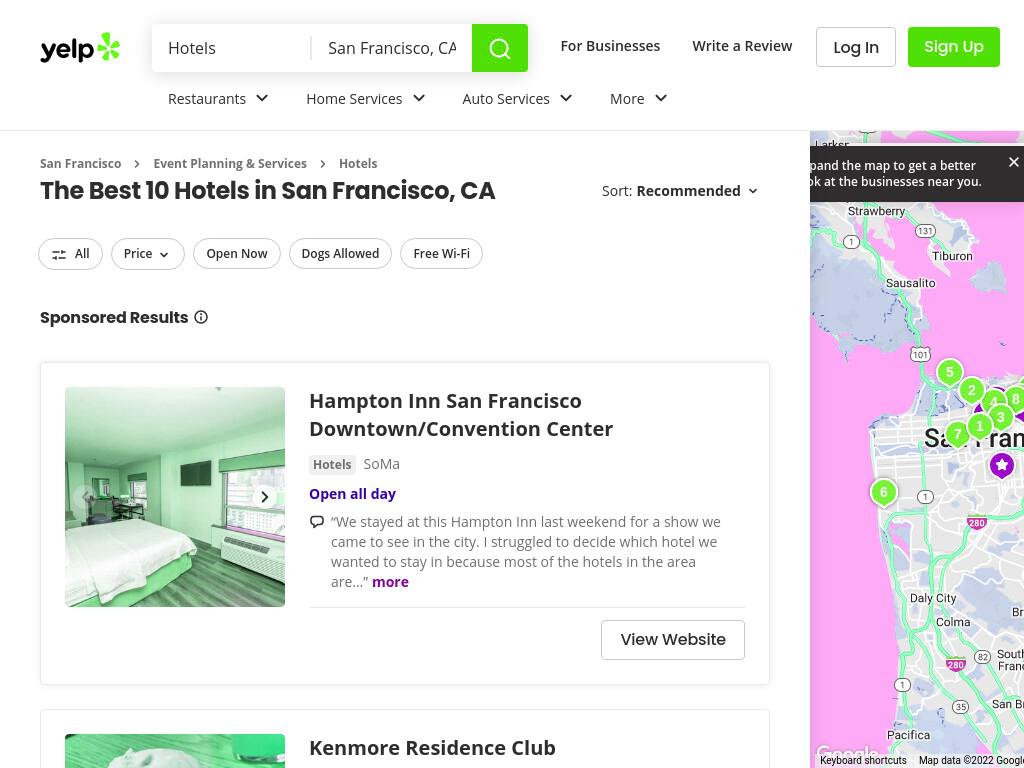Select map pin number 5

point(950,373)
